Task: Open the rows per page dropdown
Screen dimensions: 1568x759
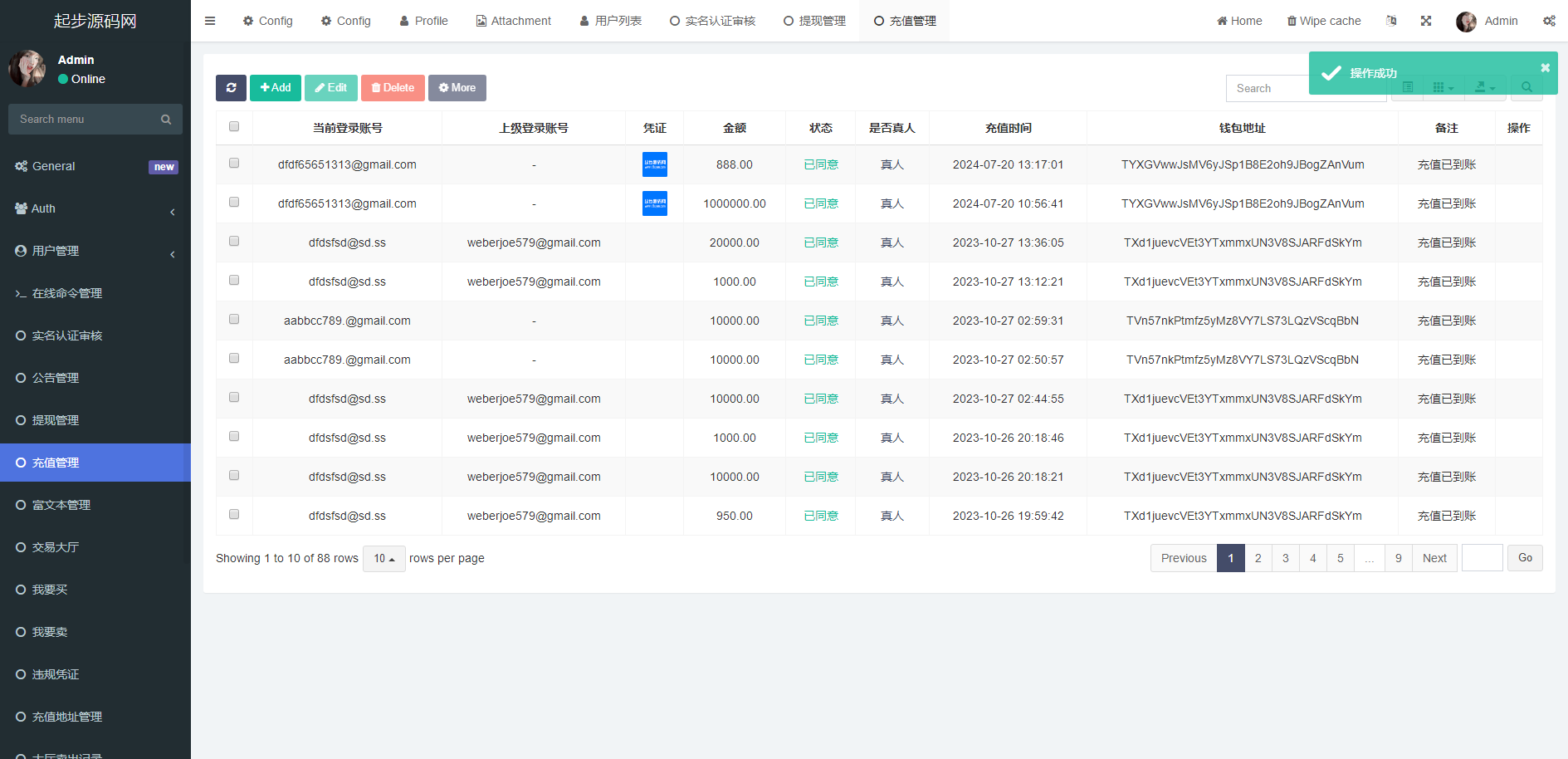Action: 383,559
